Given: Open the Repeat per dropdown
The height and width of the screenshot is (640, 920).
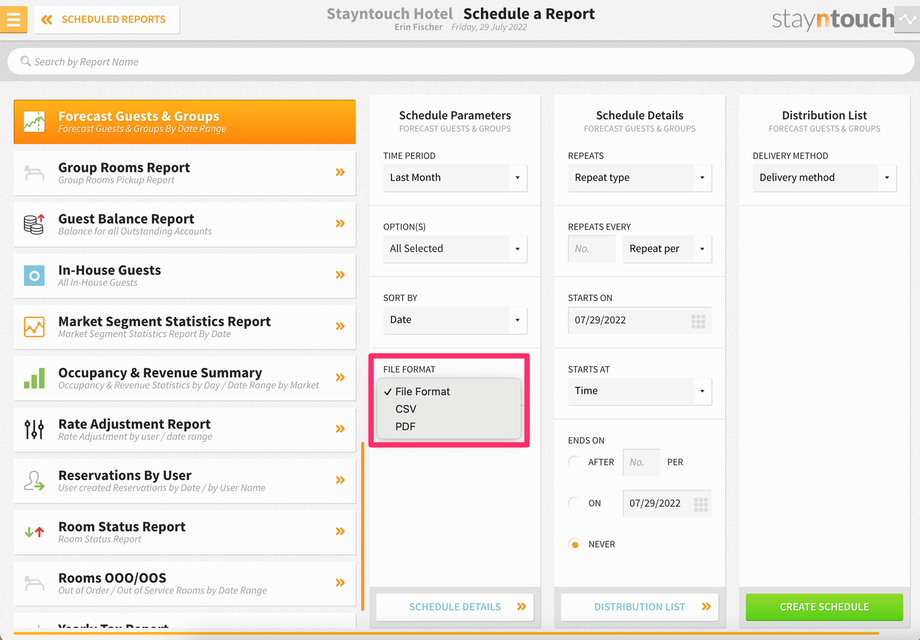Looking at the screenshot, I should click(667, 249).
